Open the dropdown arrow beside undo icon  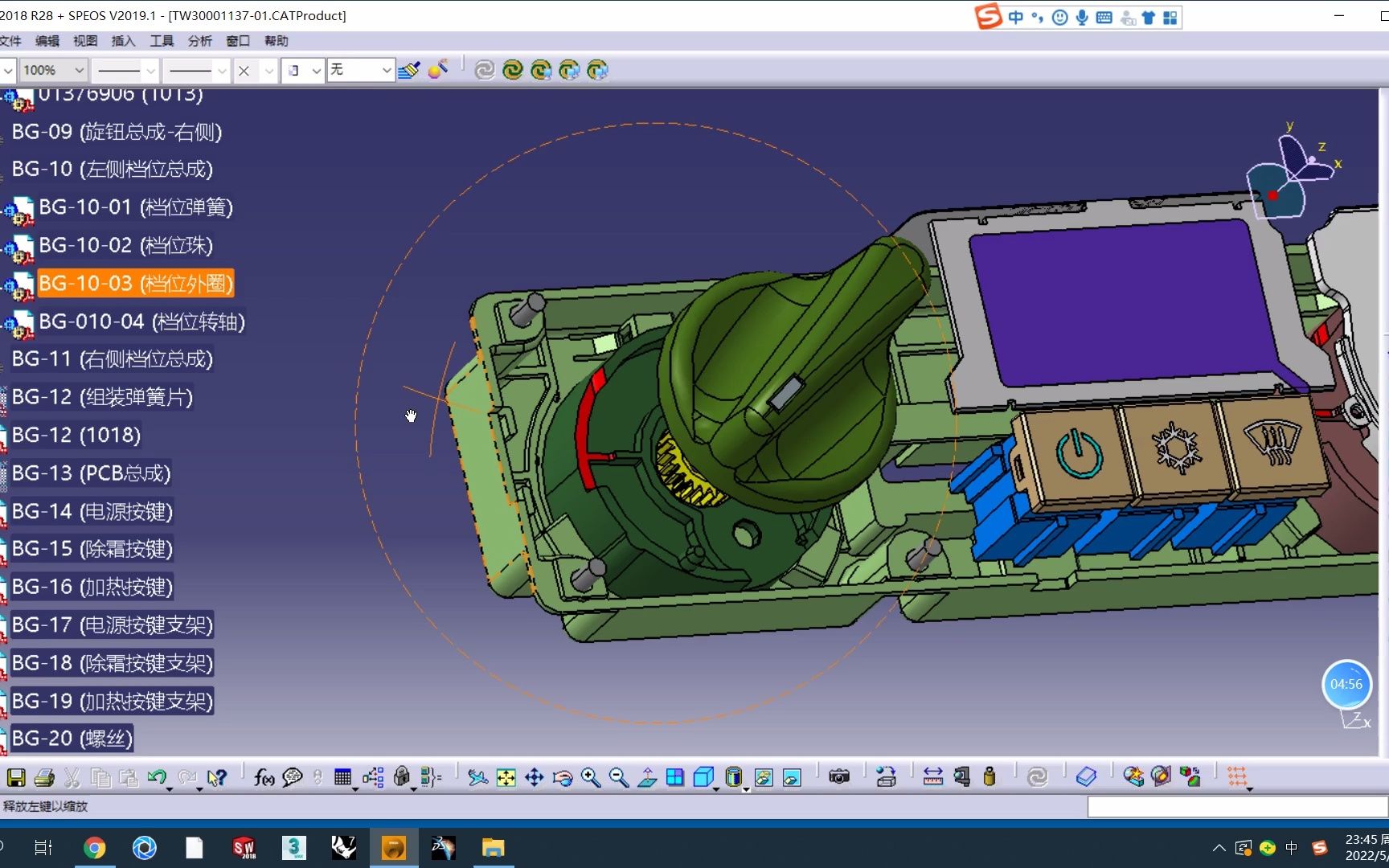(x=170, y=788)
